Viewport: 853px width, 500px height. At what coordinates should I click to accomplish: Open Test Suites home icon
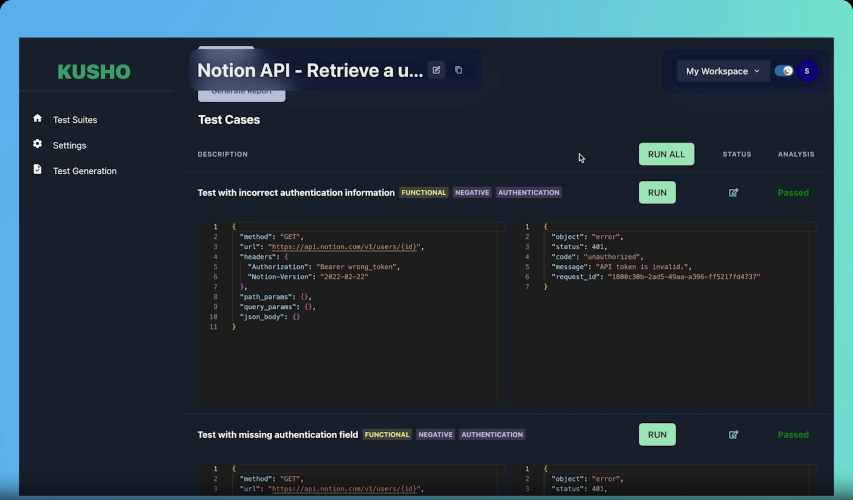click(x=37, y=118)
